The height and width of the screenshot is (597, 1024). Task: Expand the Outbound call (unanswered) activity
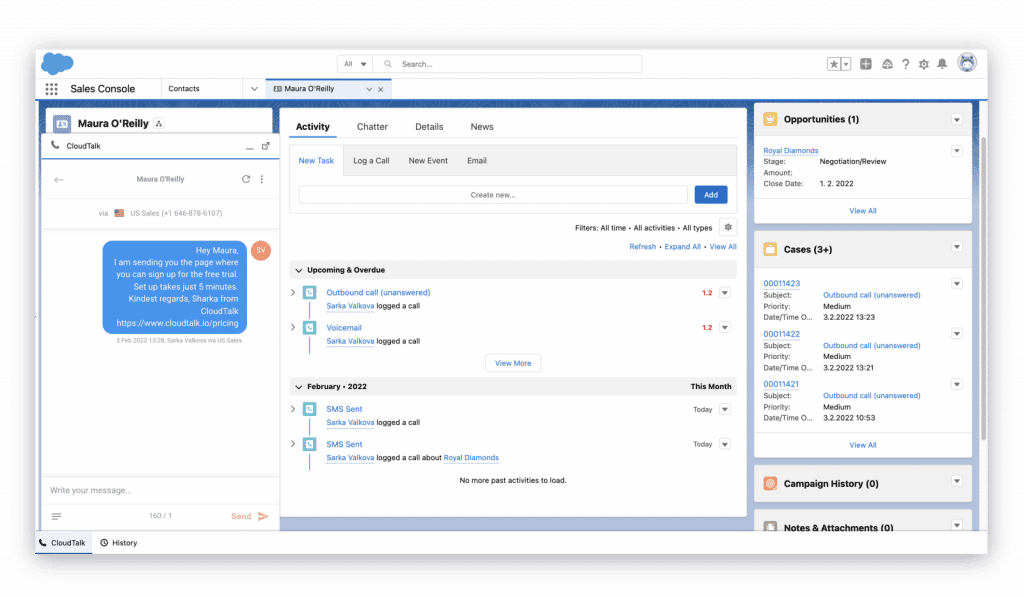click(x=293, y=293)
